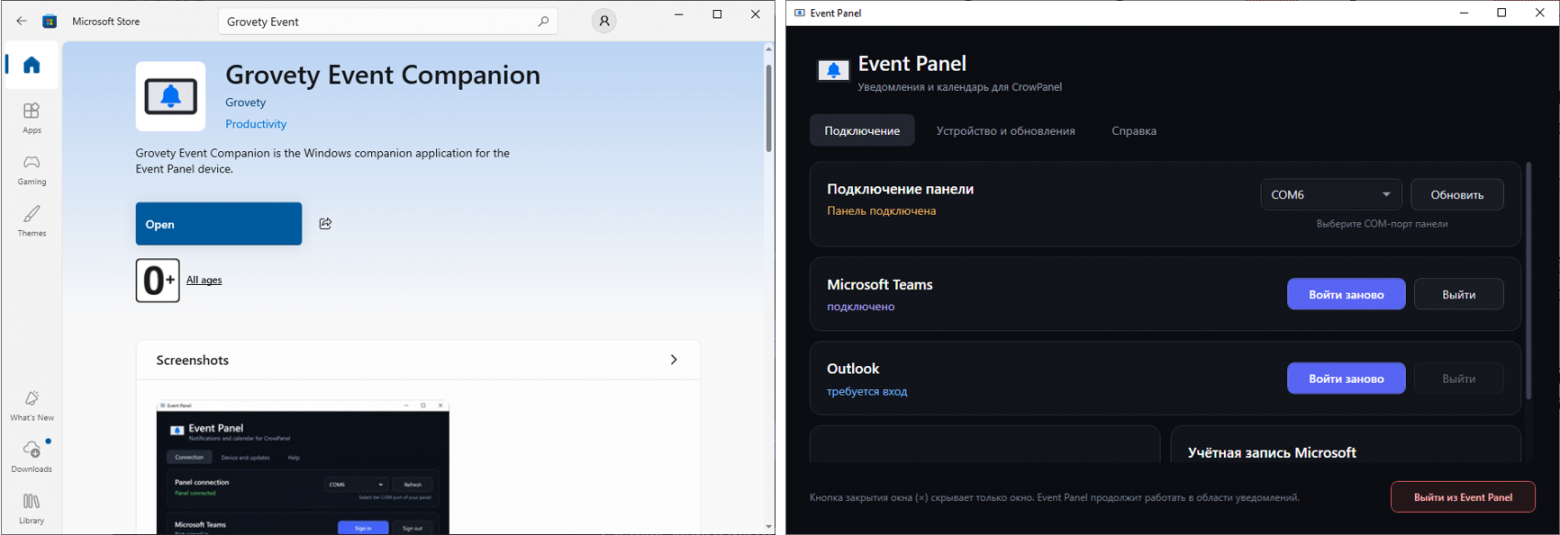Screen dimensions: 1560x535
Task: Open What's New in the sidebar
Action: tap(31, 405)
